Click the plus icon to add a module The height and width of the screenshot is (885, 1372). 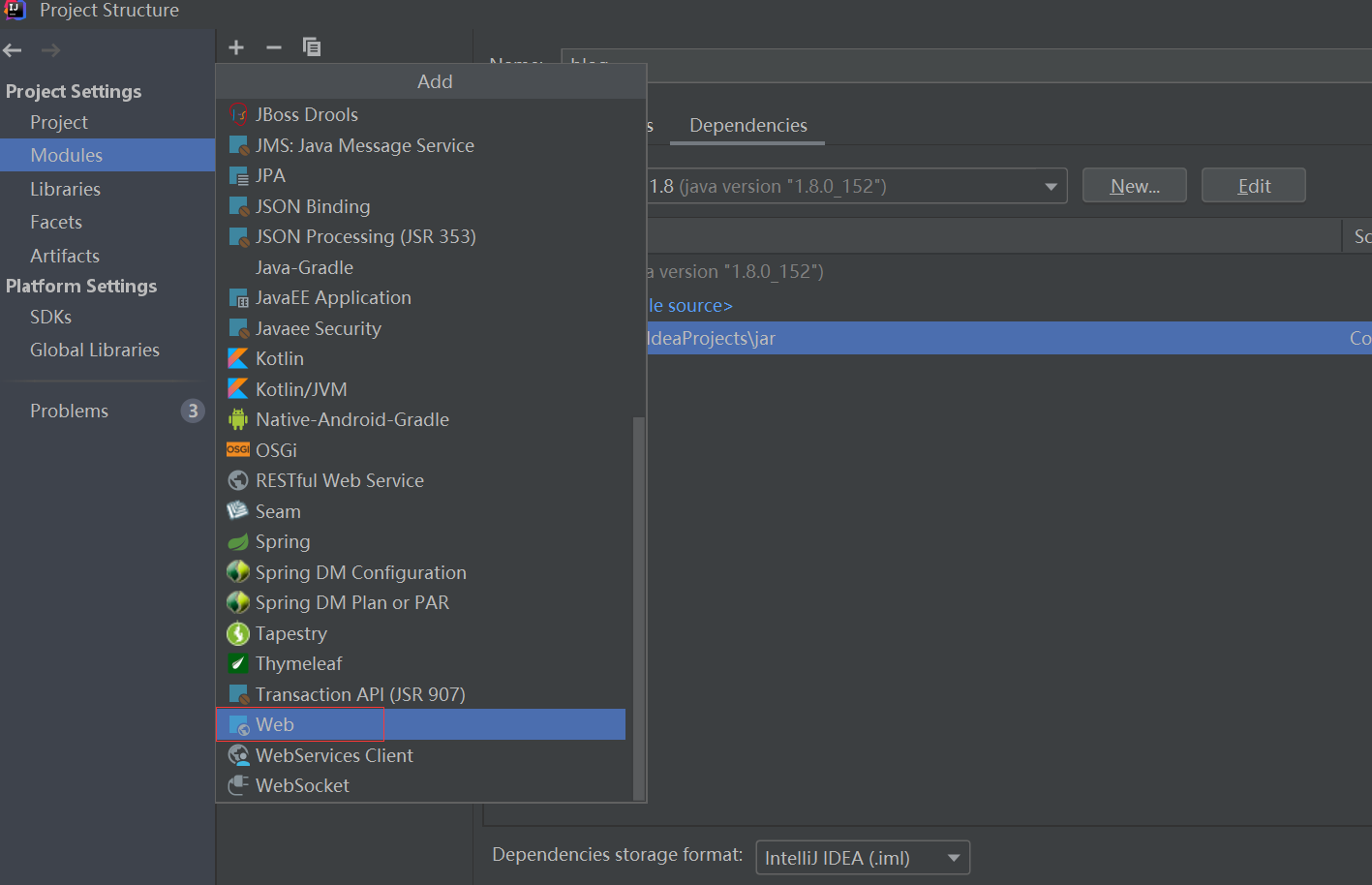[235, 46]
